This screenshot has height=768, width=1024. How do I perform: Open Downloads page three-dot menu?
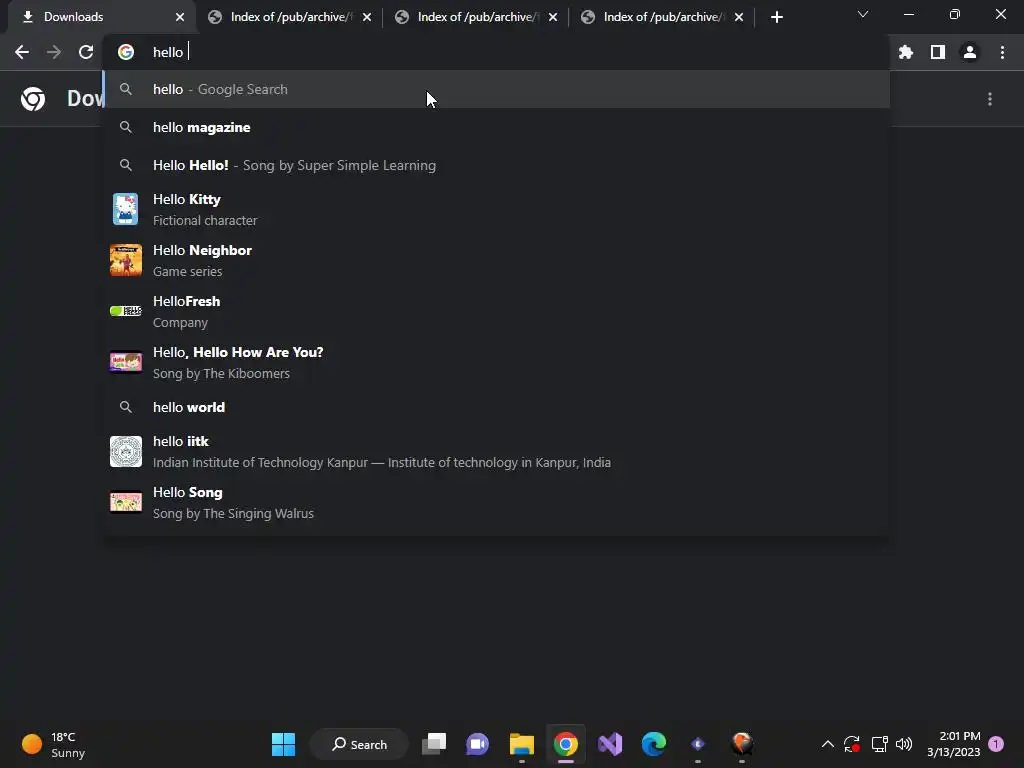pos(990,99)
